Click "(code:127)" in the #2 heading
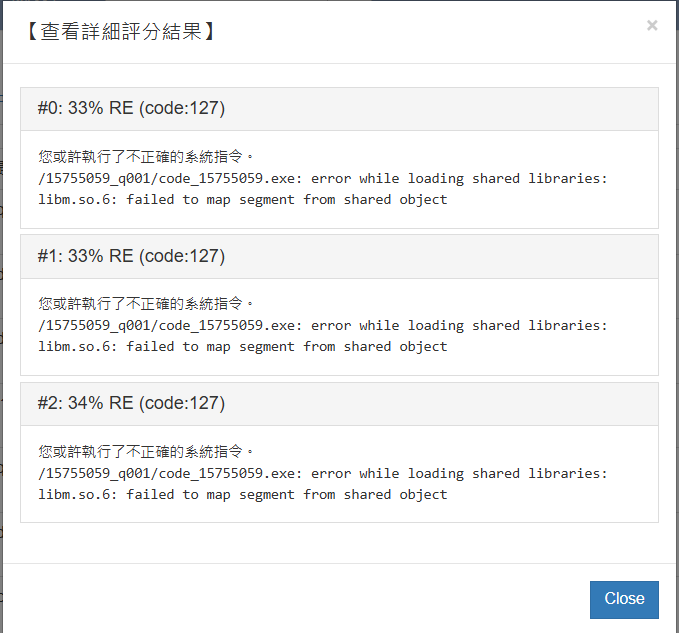The width and height of the screenshot is (679, 633). (x=182, y=404)
